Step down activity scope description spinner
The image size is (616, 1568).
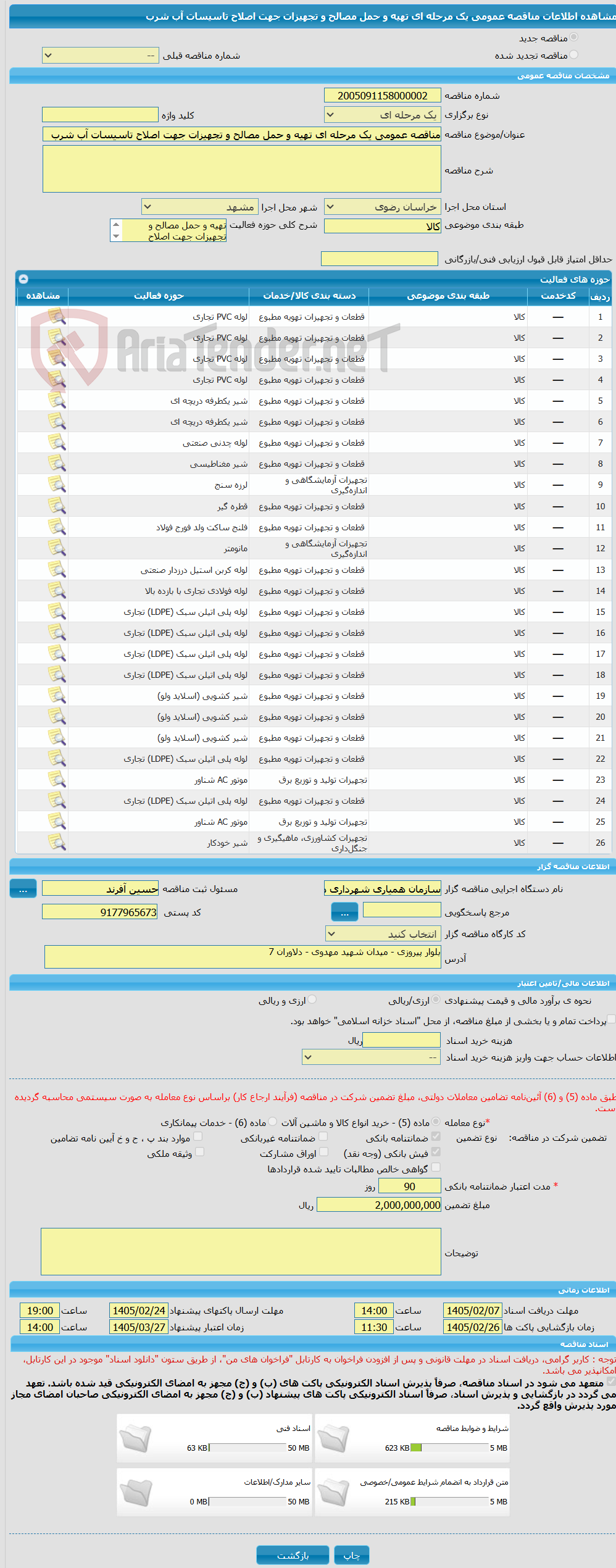click(116, 236)
